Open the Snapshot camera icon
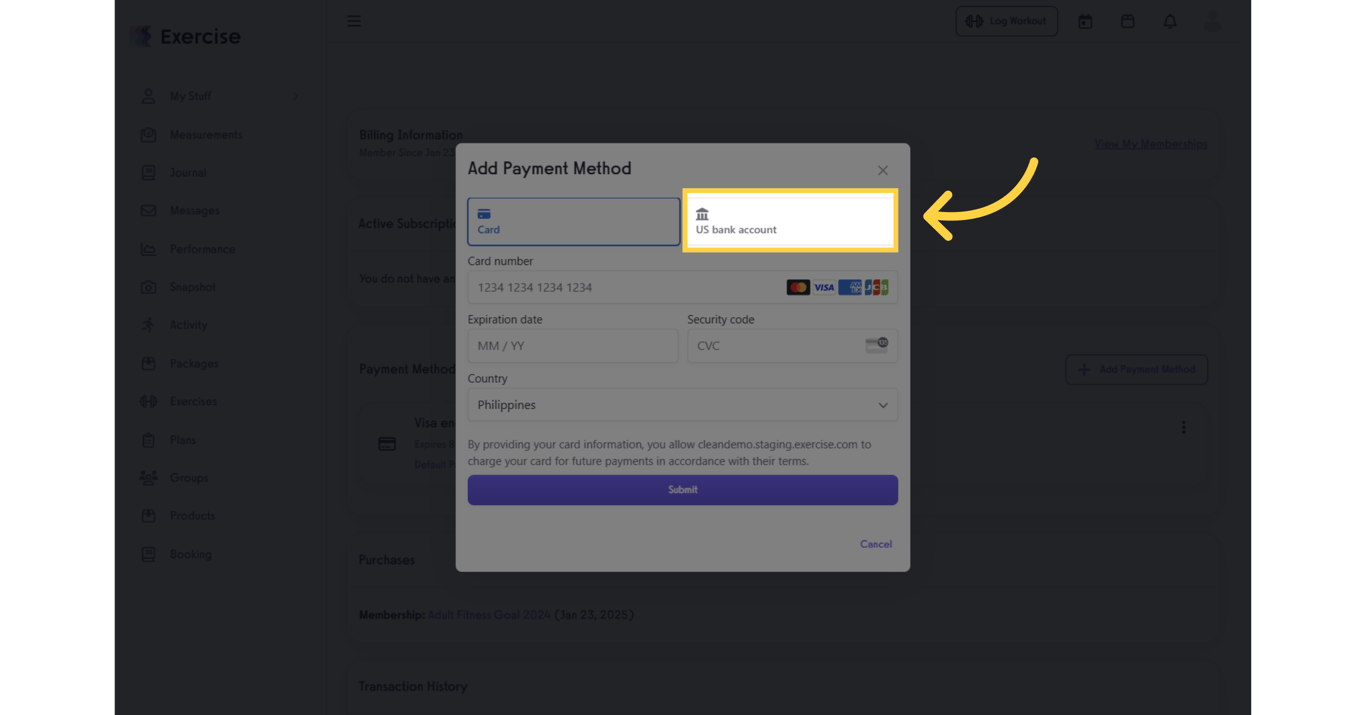This screenshot has width=1366, height=715. pyautogui.click(x=148, y=287)
